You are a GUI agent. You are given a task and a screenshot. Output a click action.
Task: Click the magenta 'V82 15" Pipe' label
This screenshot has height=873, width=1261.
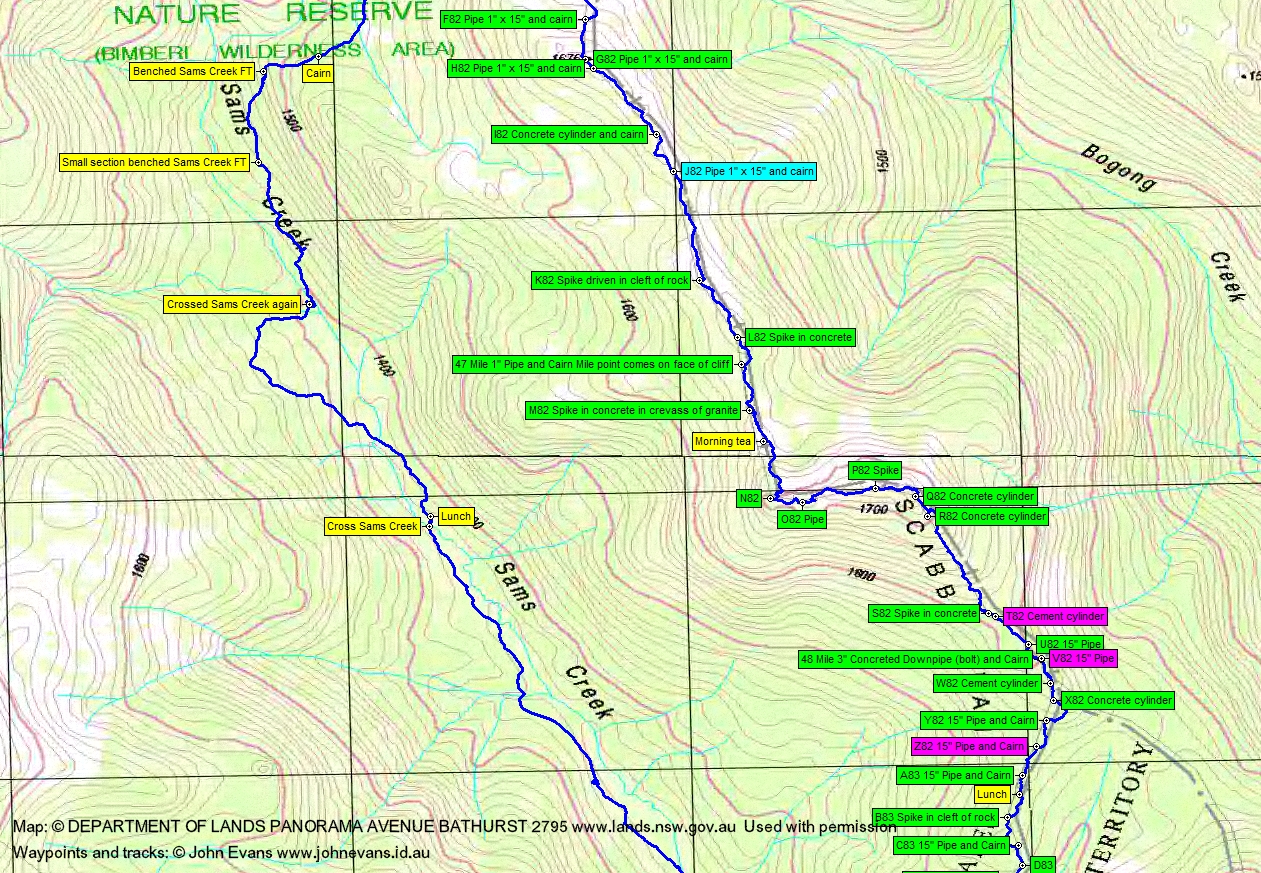1083,658
